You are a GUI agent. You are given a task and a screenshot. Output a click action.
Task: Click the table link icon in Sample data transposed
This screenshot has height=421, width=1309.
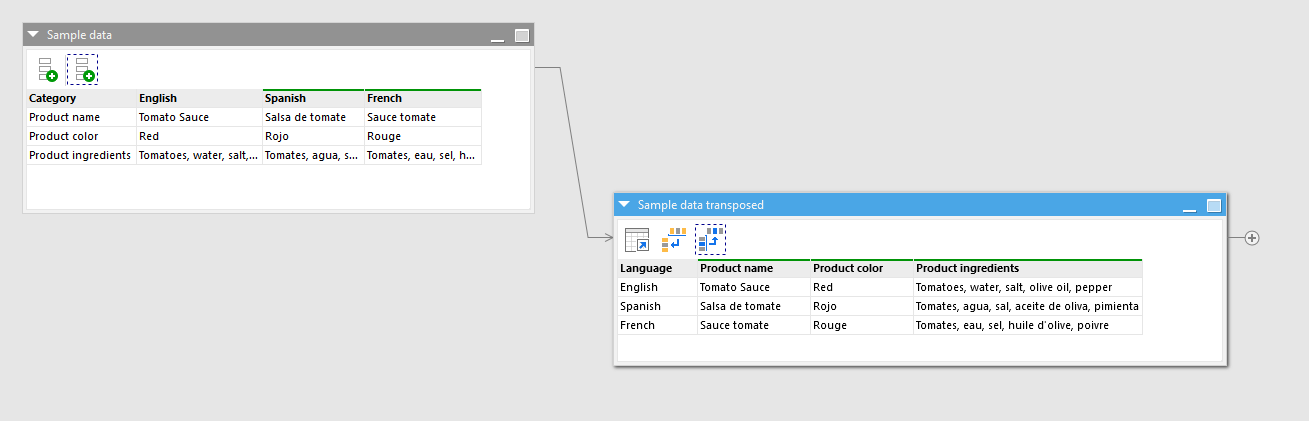637,240
